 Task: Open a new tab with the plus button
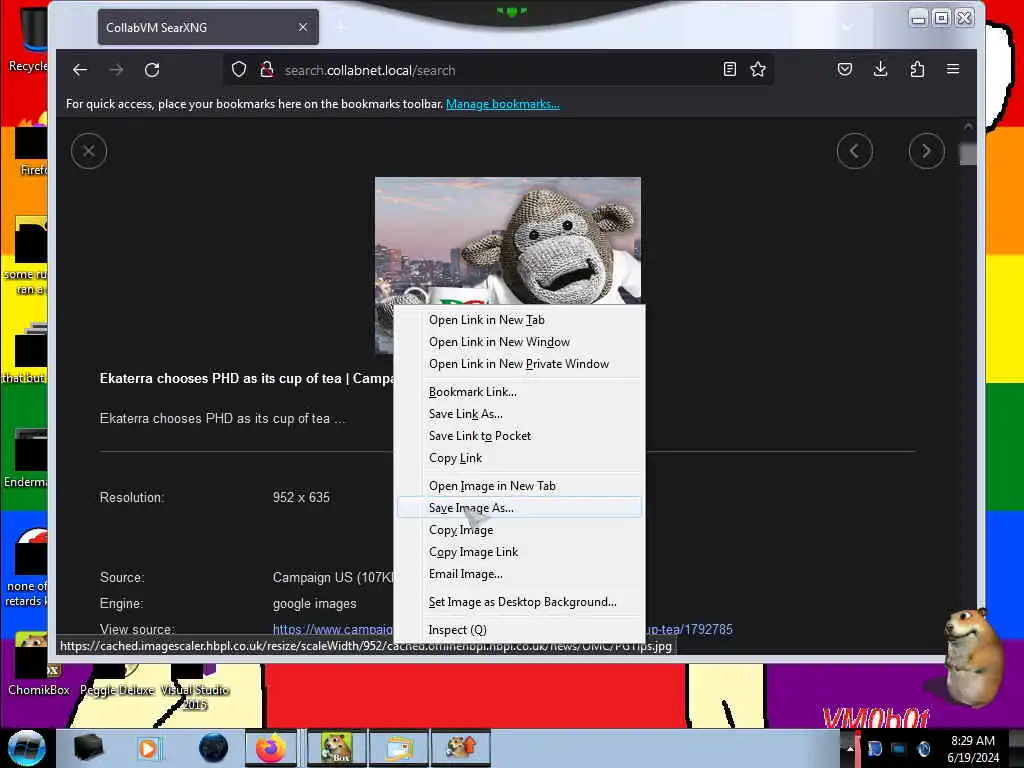tap(341, 27)
